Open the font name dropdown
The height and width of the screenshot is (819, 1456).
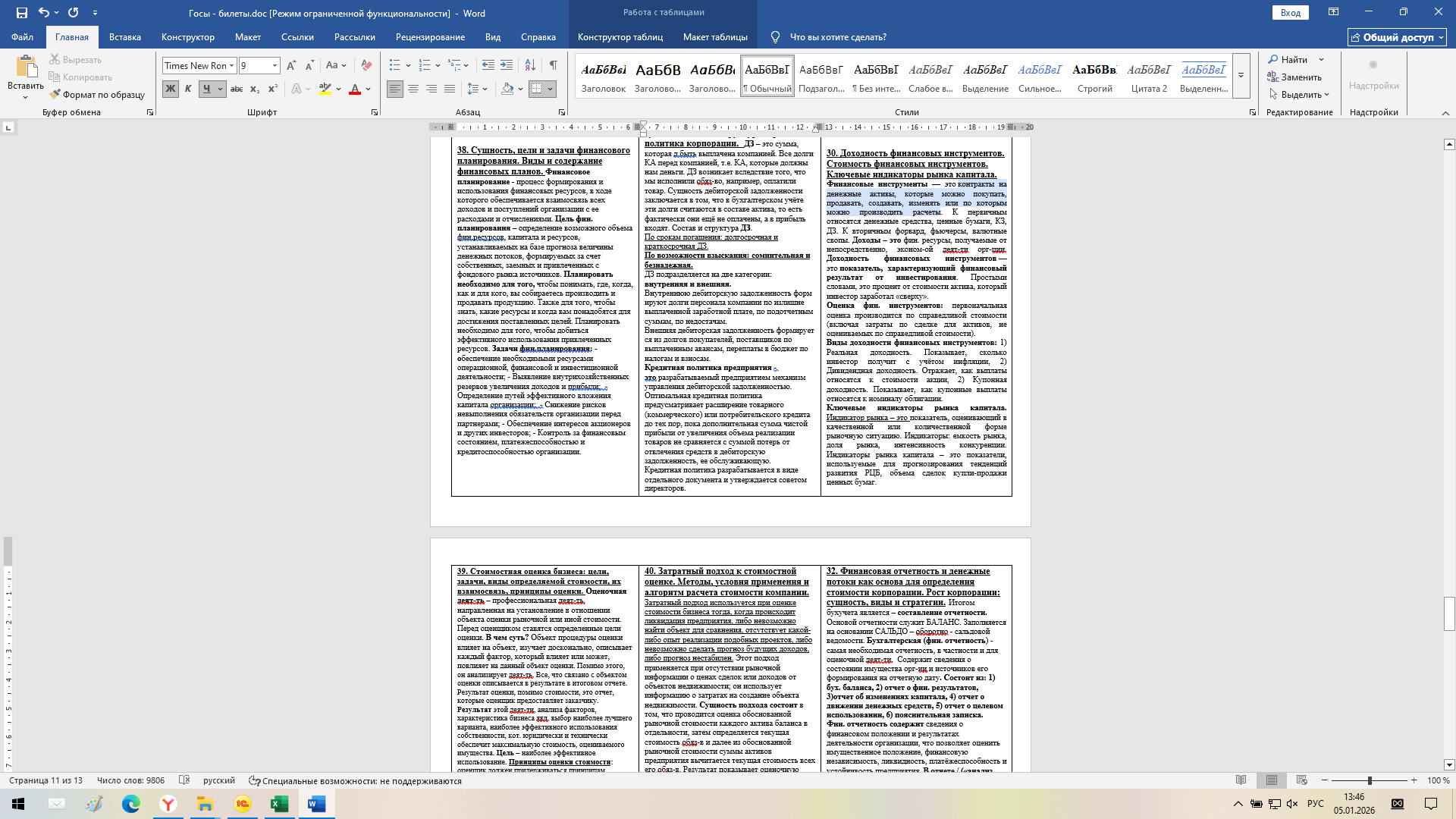coord(231,66)
